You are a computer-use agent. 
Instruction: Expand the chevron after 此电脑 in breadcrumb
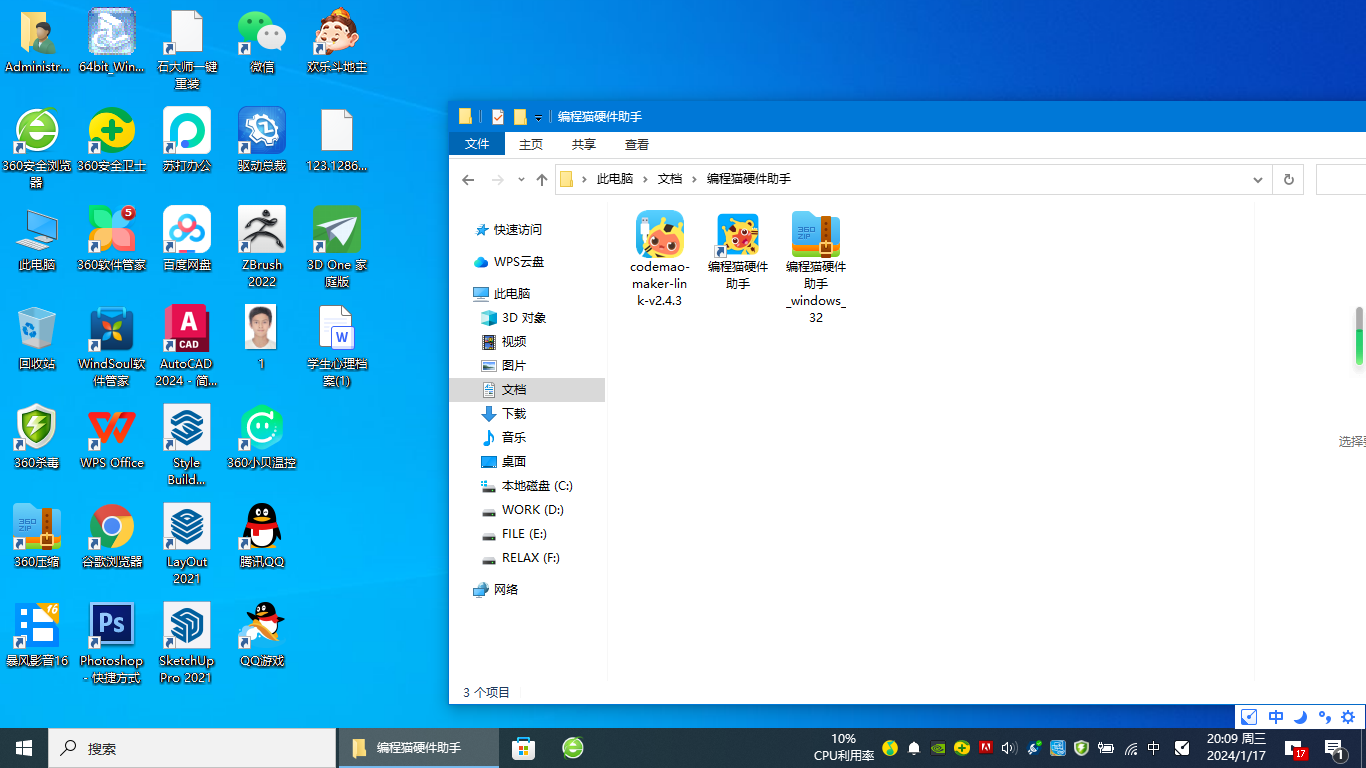[645, 179]
